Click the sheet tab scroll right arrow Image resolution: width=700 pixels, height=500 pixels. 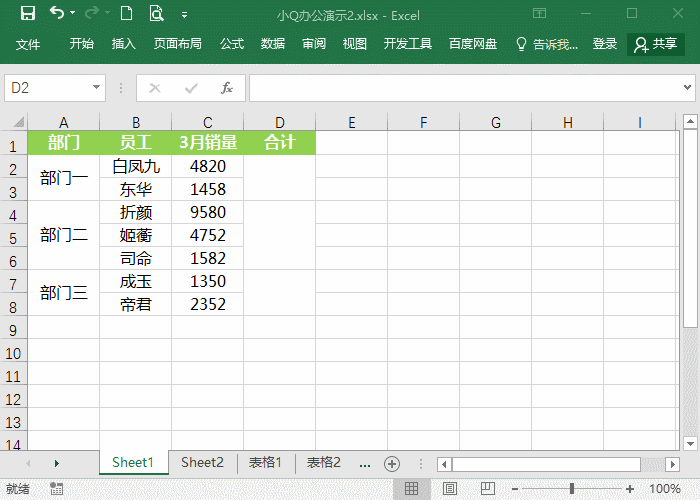pos(57,464)
